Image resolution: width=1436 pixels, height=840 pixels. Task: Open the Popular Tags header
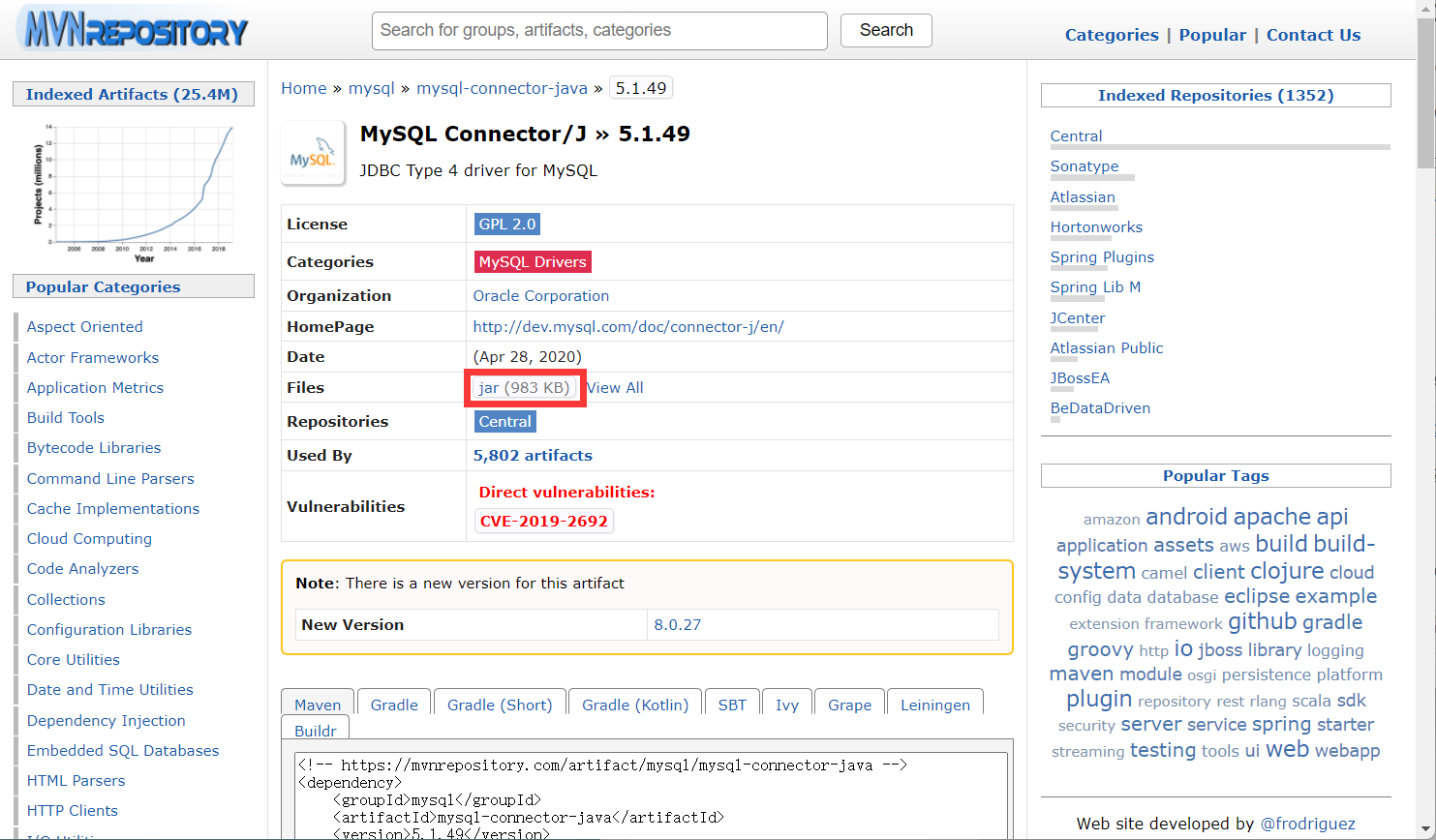pos(1215,475)
